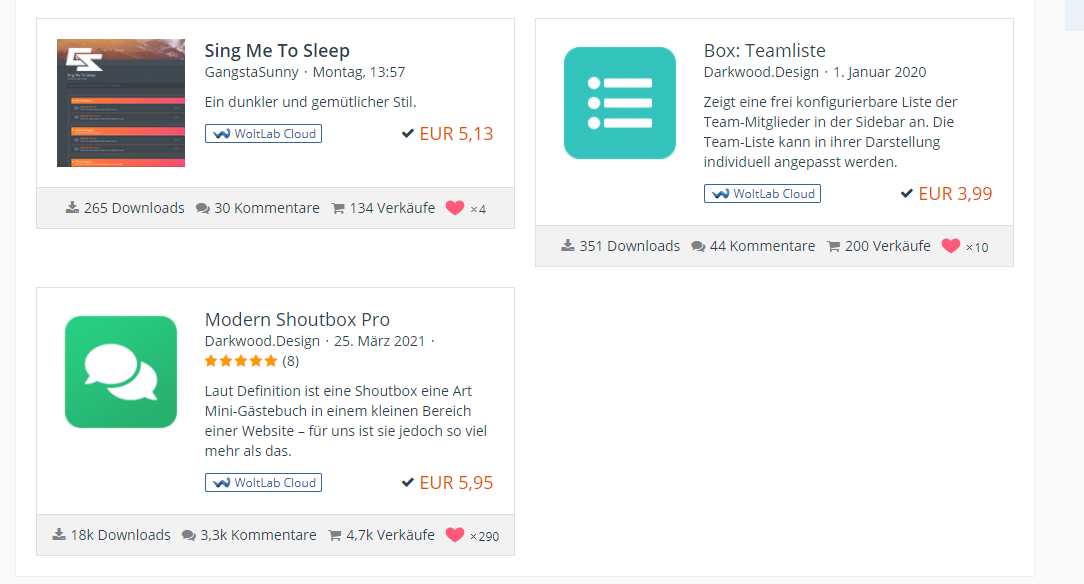The height and width of the screenshot is (584, 1084).
Task: Click the EUR 5,95 price
Action: [456, 483]
